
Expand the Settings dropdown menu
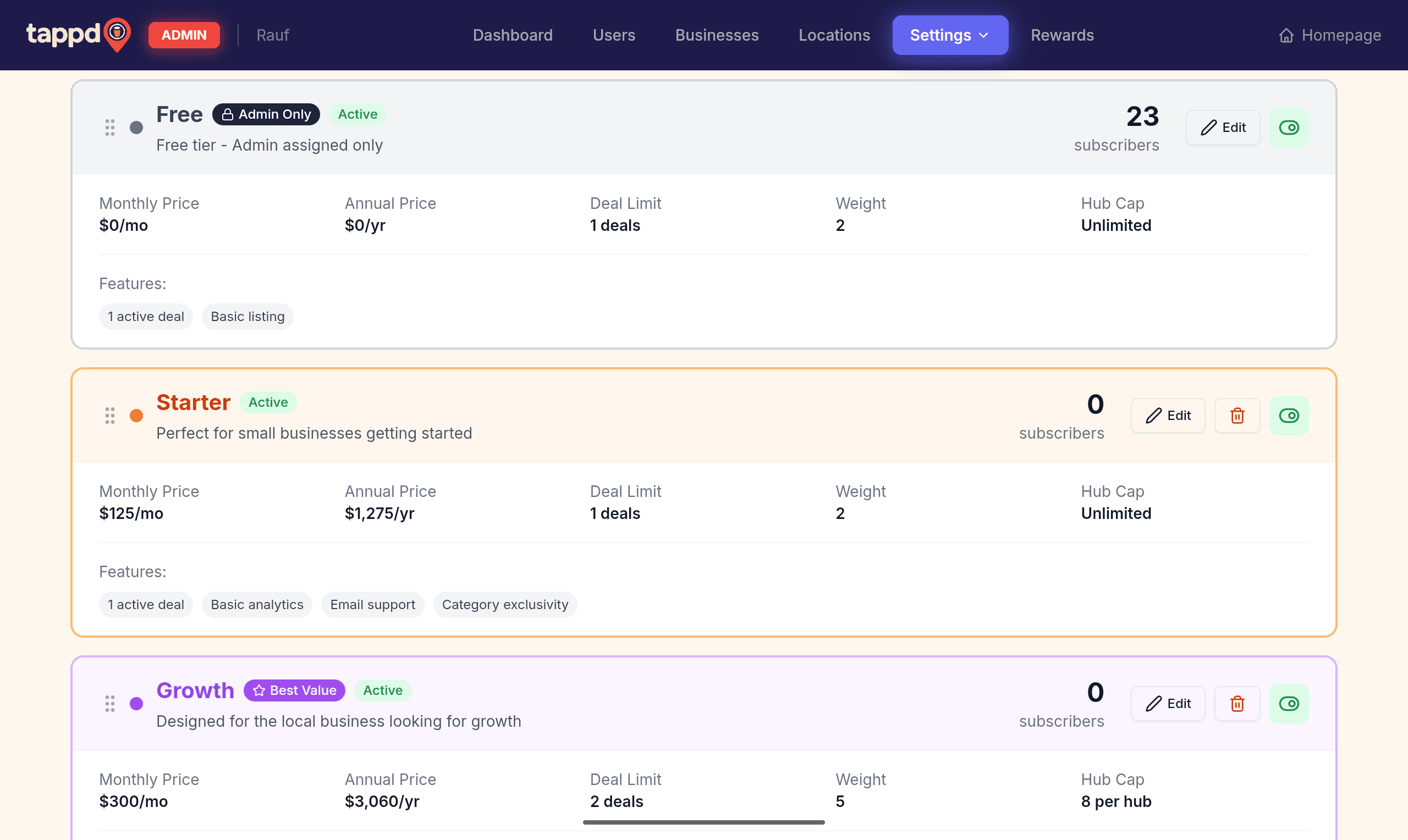coord(950,35)
